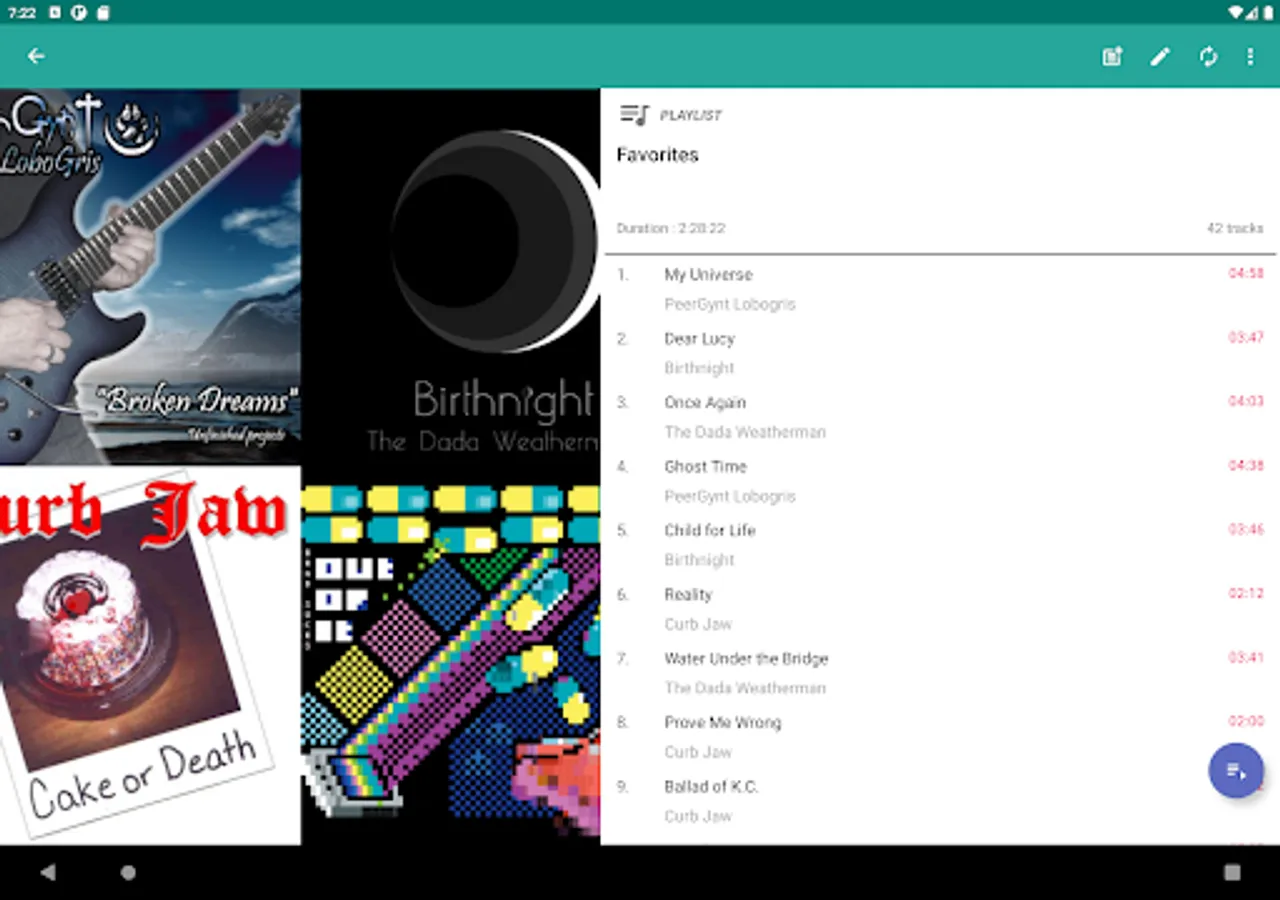
Task: Tap the 04:03 duration of Once Again
Action: pos(1246,401)
